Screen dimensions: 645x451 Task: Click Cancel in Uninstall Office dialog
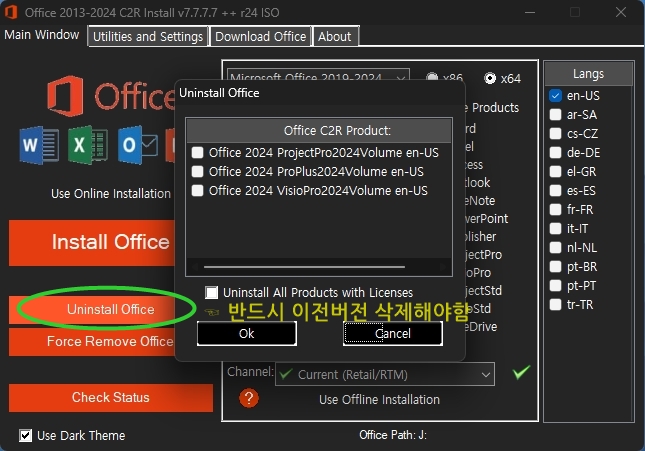(x=393, y=333)
